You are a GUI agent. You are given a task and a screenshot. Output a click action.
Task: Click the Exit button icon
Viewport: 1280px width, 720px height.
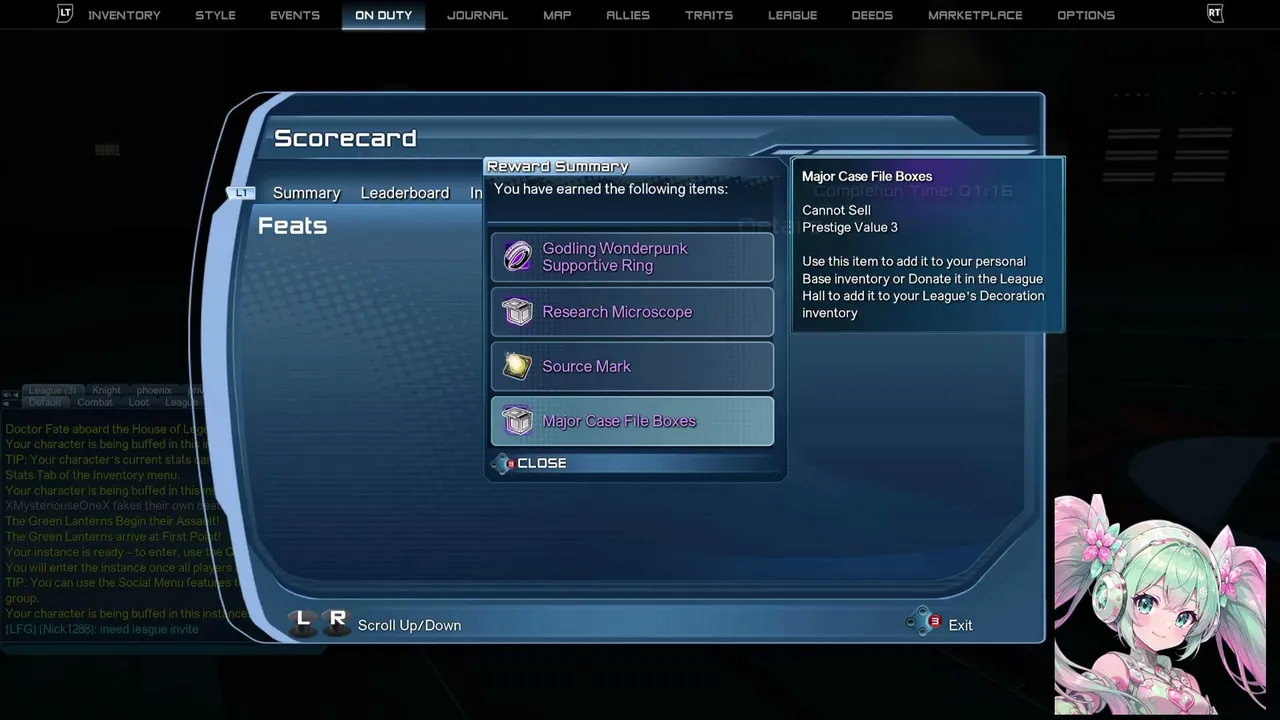pyautogui.click(x=924, y=622)
